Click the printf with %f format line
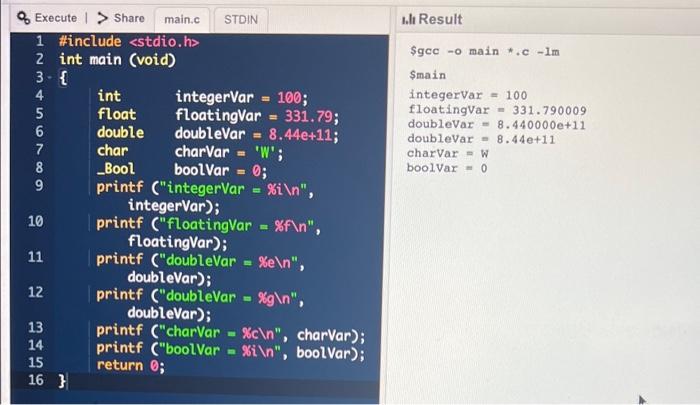Image resolution: width=700 pixels, height=405 pixels. pyautogui.click(x=208, y=233)
